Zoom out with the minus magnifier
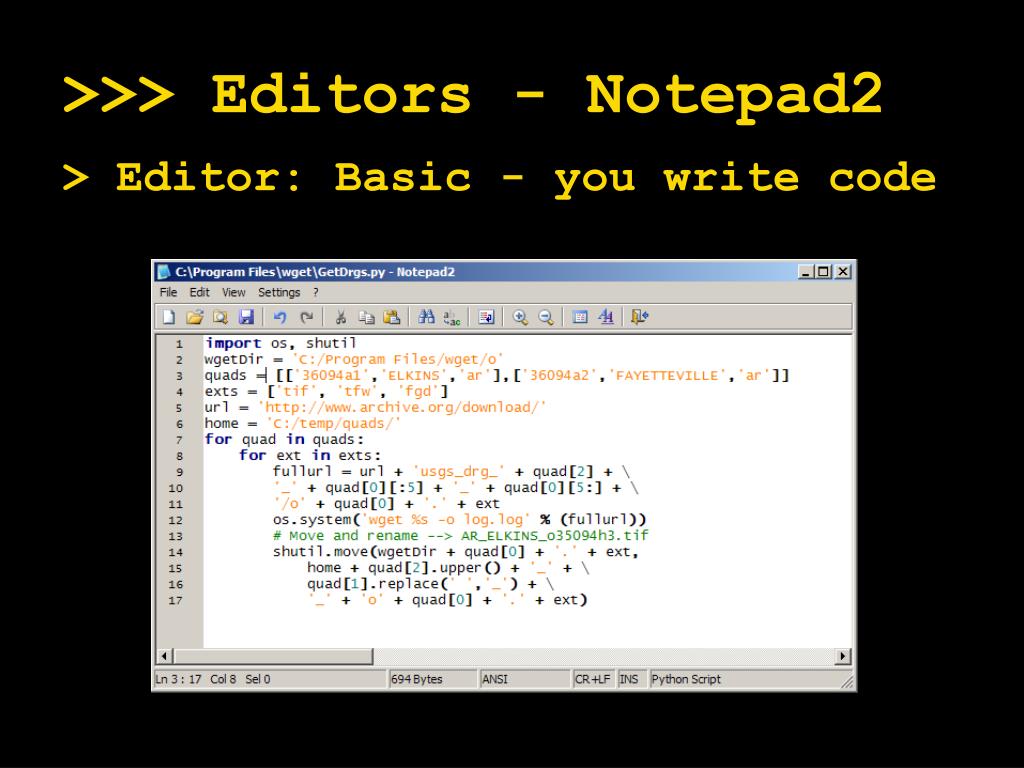 tap(546, 317)
